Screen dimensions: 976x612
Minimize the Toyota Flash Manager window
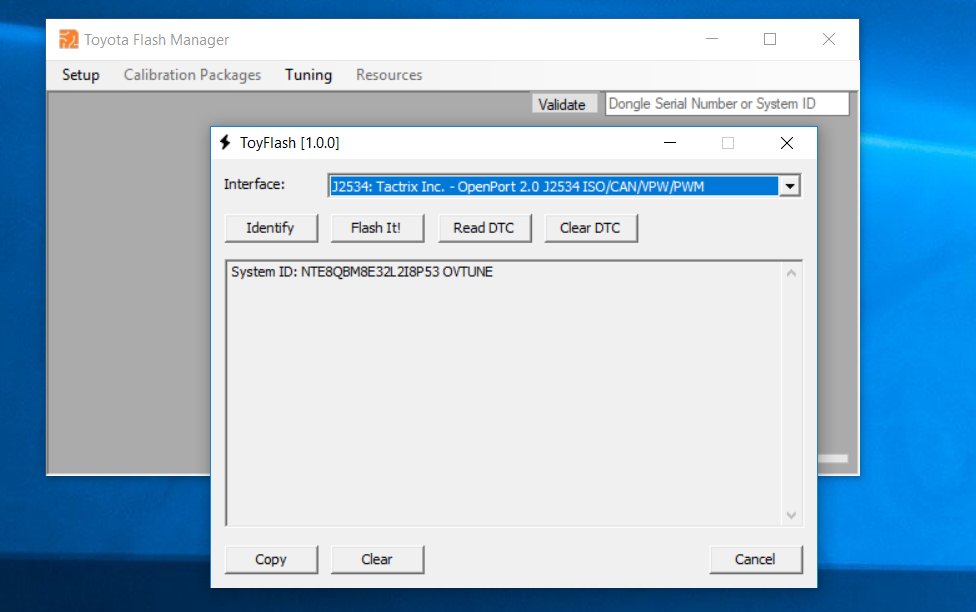(x=712, y=39)
